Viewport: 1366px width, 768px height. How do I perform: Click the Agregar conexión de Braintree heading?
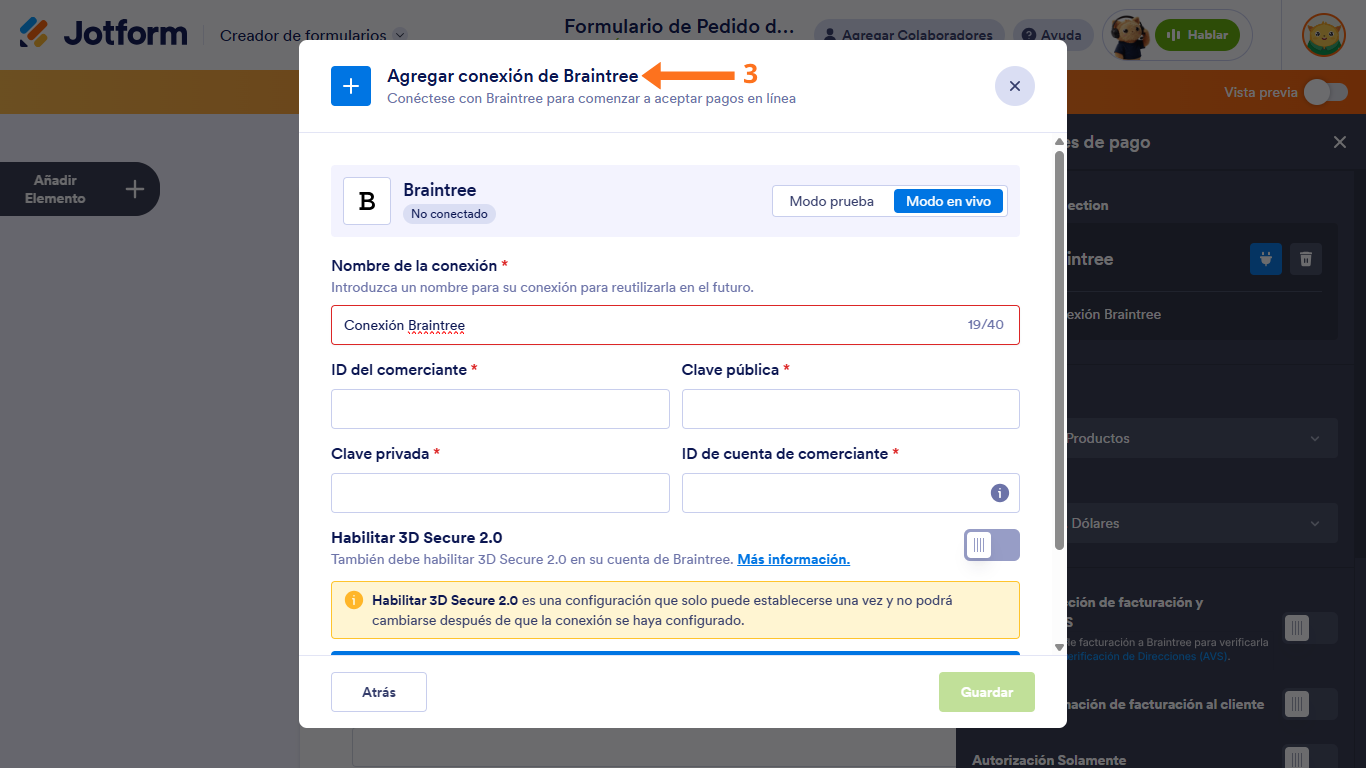(x=513, y=76)
